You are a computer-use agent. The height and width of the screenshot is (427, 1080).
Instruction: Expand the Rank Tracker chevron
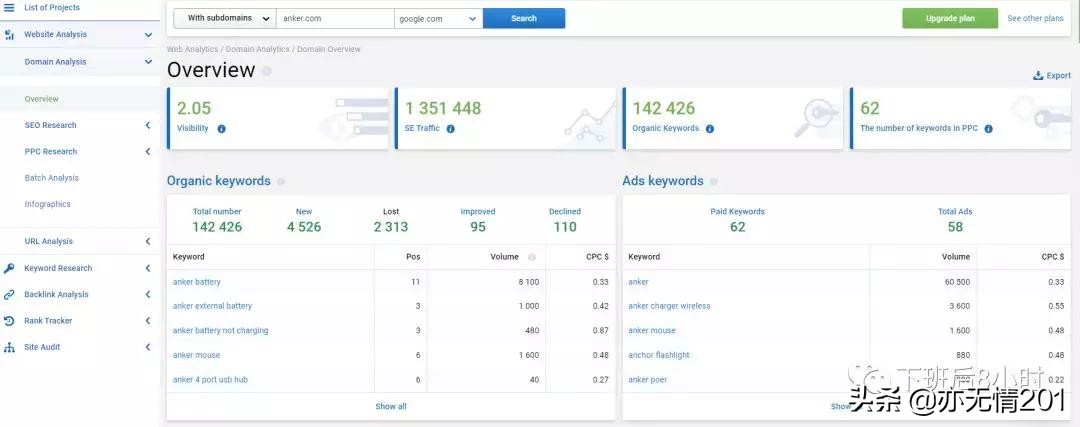pos(148,321)
